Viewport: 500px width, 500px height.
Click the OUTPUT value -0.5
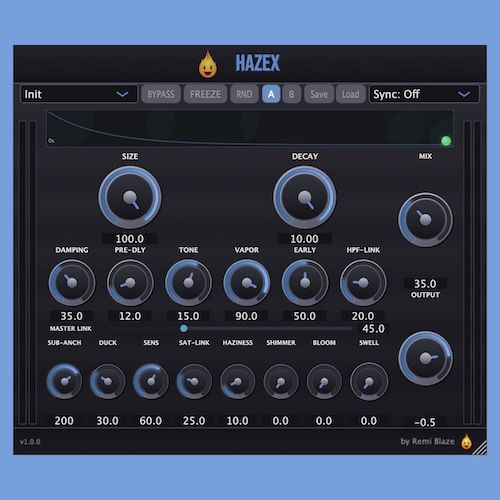point(425,422)
